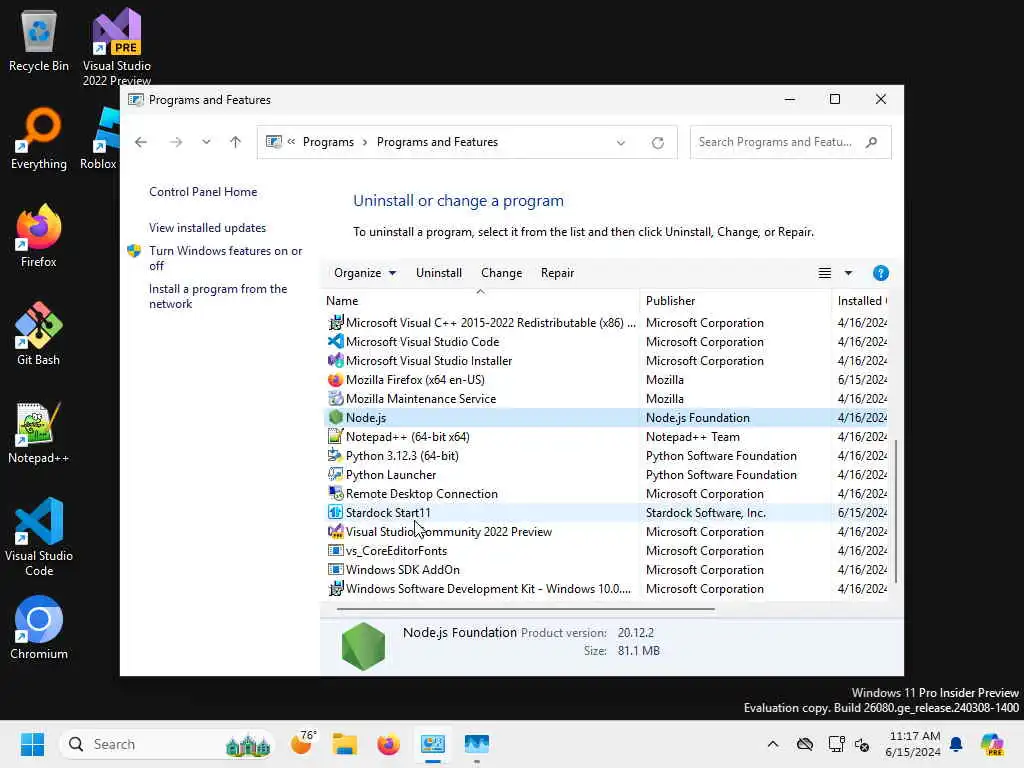The height and width of the screenshot is (768, 1024).
Task: Click the Uninstall toolbar command
Action: (x=439, y=273)
